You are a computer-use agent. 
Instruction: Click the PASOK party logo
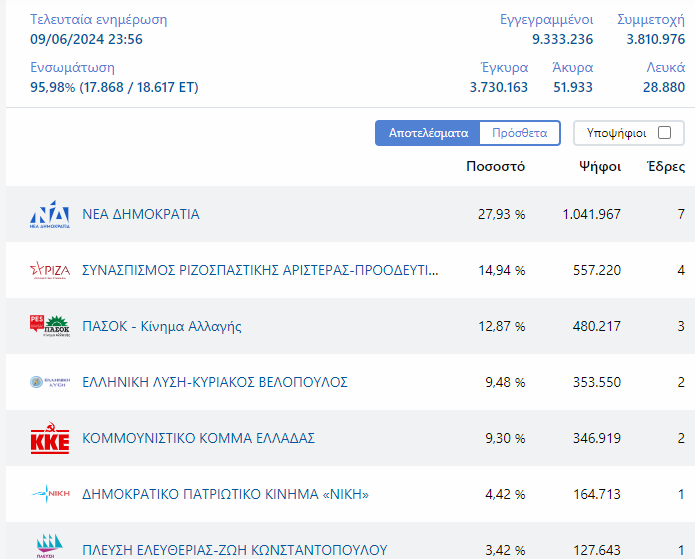[50, 327]
